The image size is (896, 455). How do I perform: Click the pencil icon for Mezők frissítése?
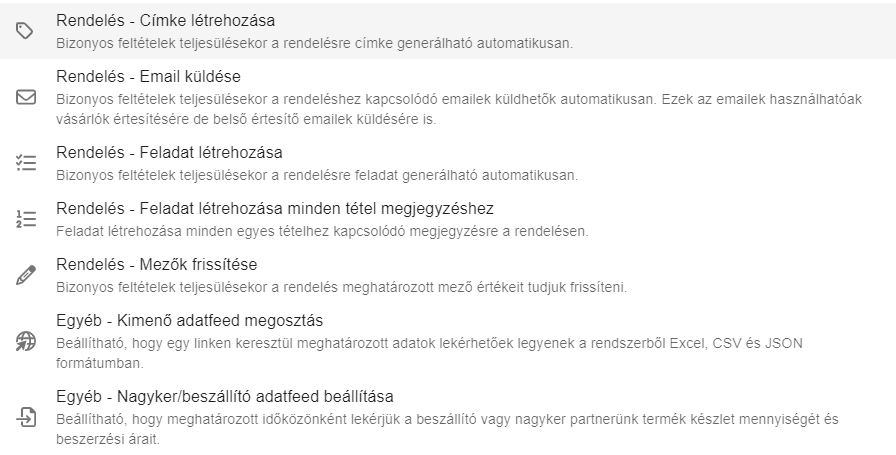27,276
